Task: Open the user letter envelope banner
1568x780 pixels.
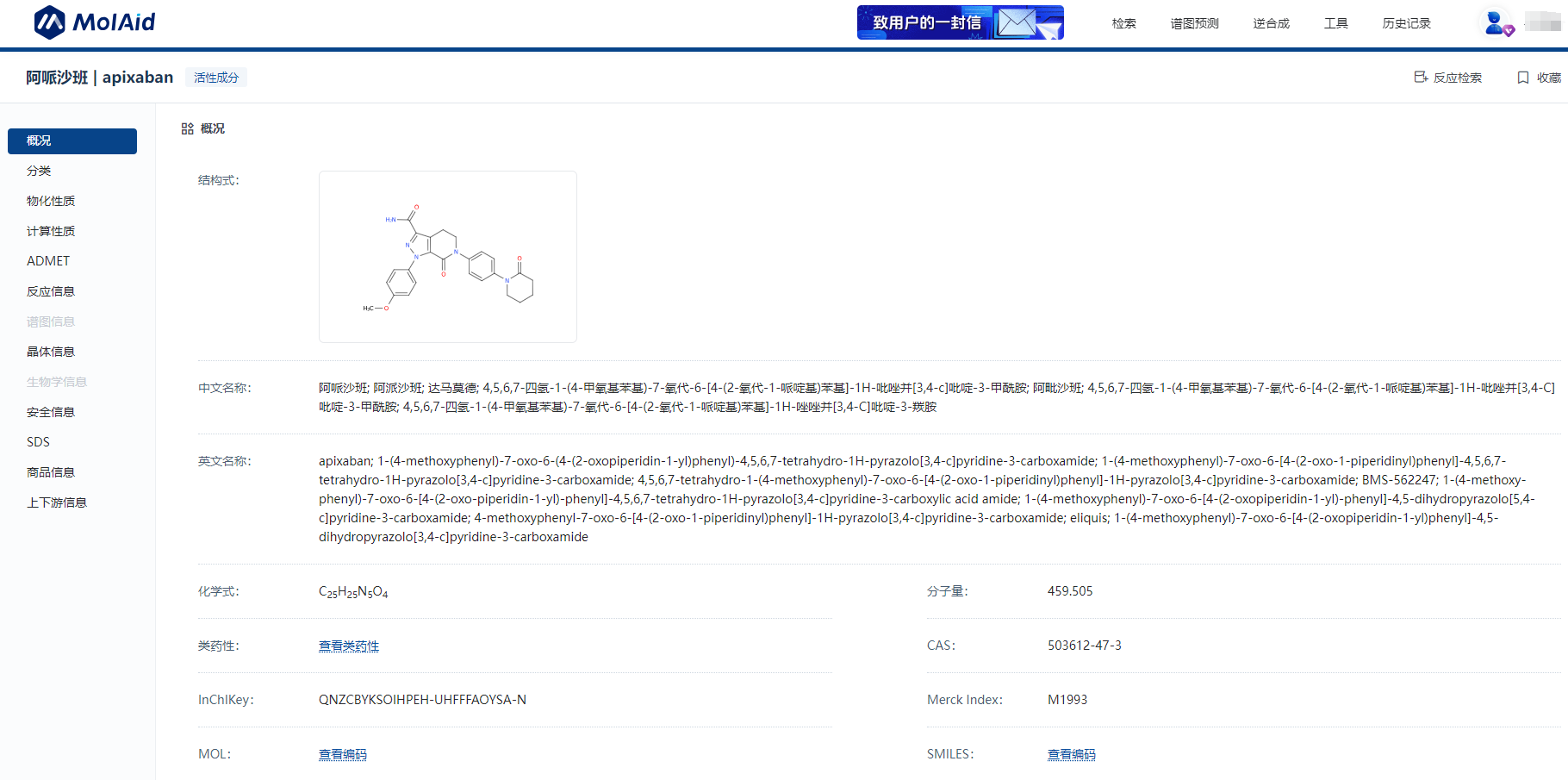Action: tap(960, 22)
